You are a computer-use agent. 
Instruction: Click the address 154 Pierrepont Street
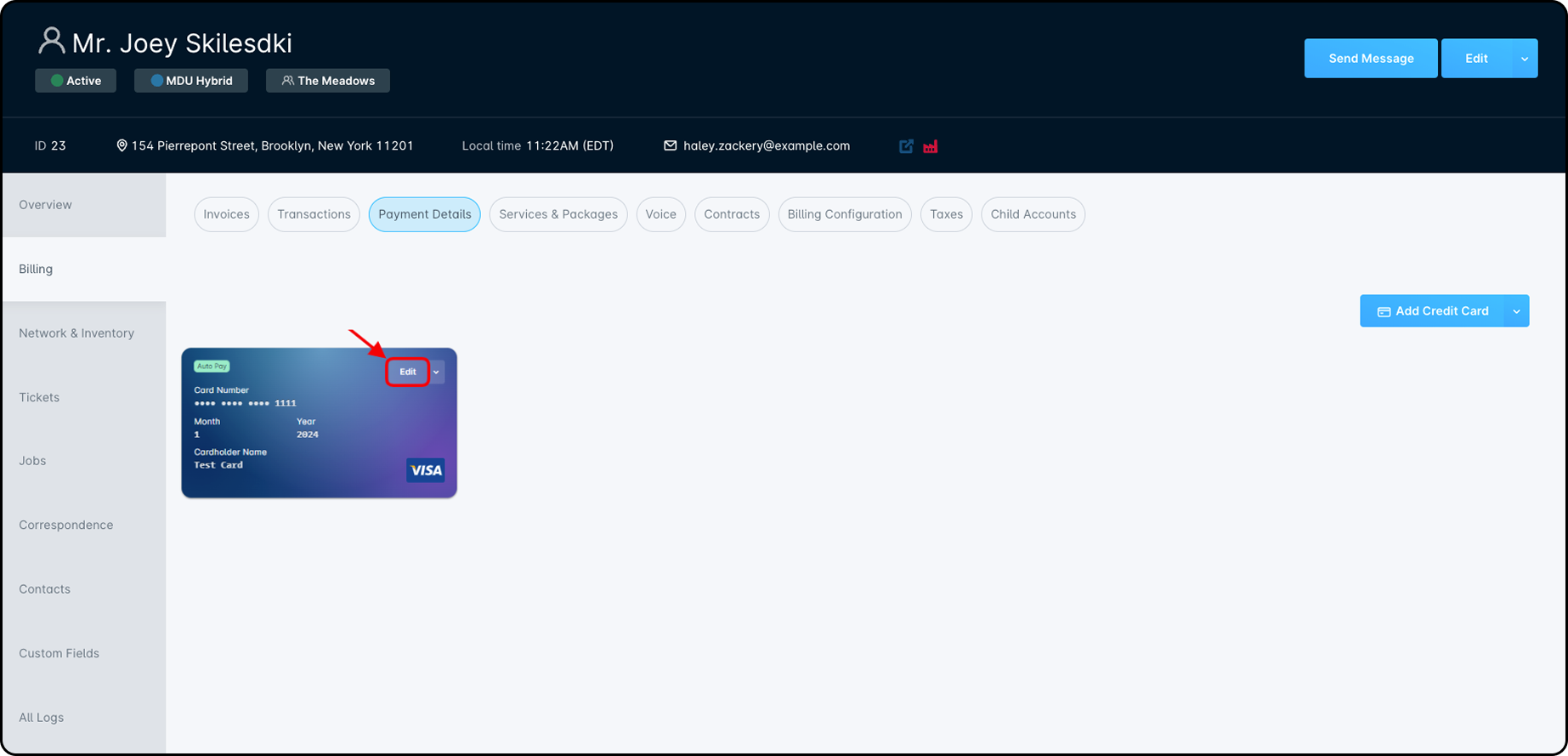(272, 145)
